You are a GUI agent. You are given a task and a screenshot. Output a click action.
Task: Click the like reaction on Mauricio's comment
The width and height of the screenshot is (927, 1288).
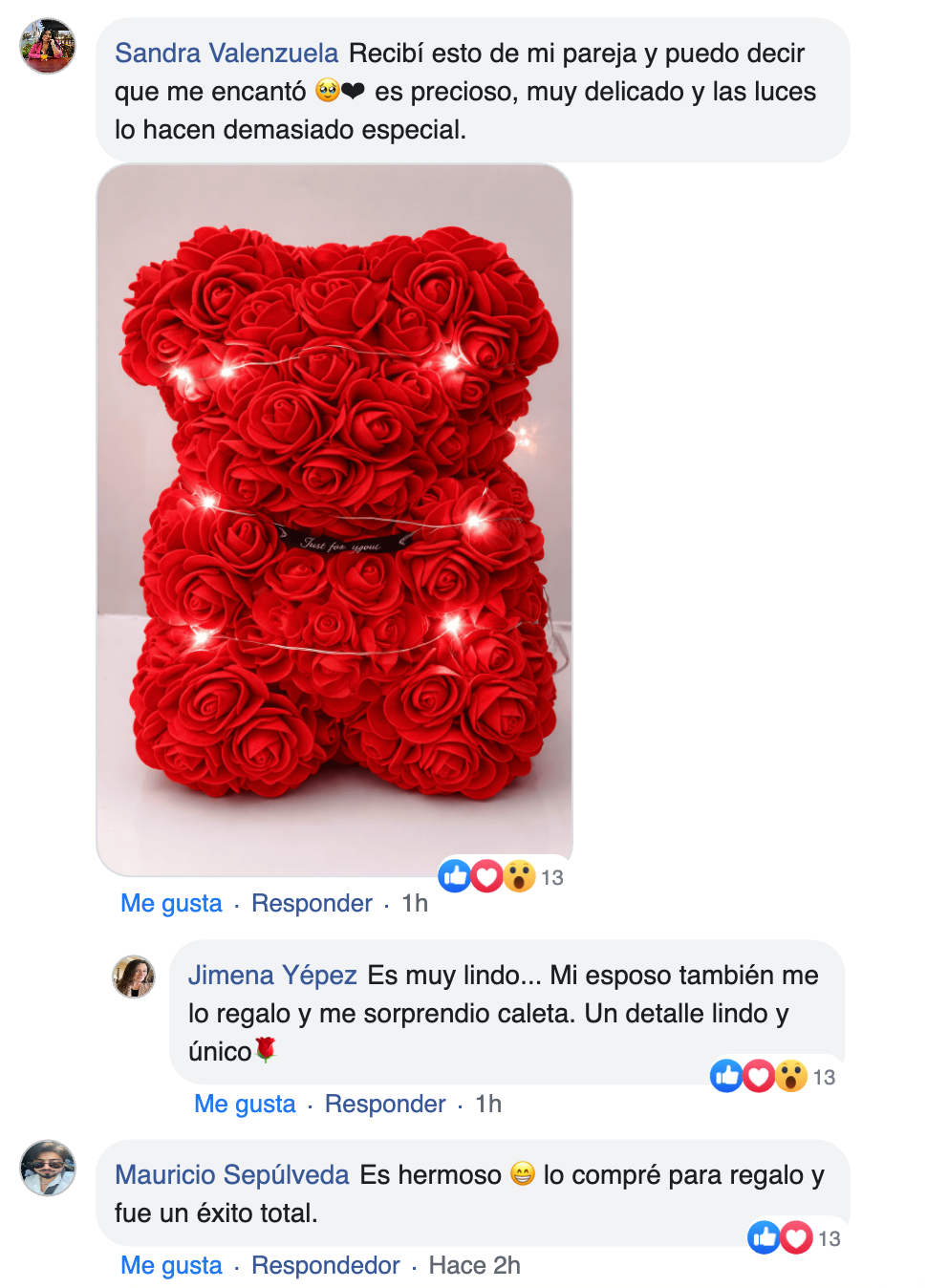click(764, 1237)
